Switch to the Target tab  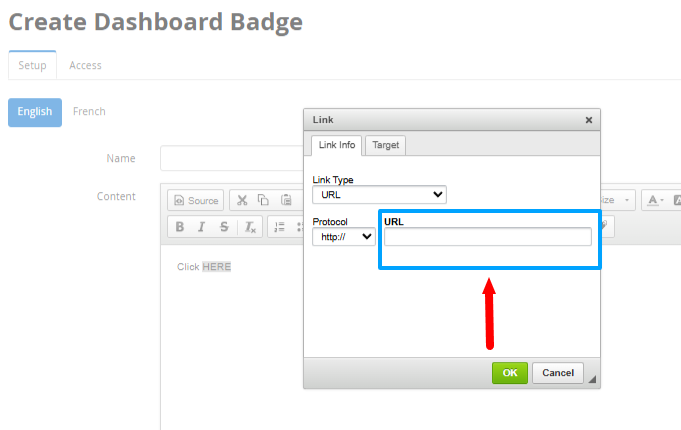(385, 145)
